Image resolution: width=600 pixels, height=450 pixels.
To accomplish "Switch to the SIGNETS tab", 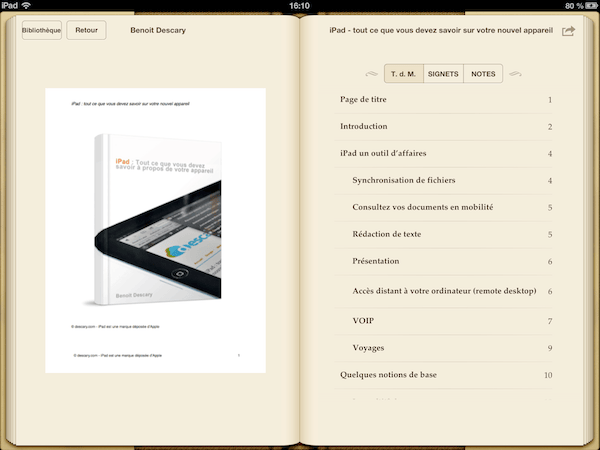I will [443, 74].
